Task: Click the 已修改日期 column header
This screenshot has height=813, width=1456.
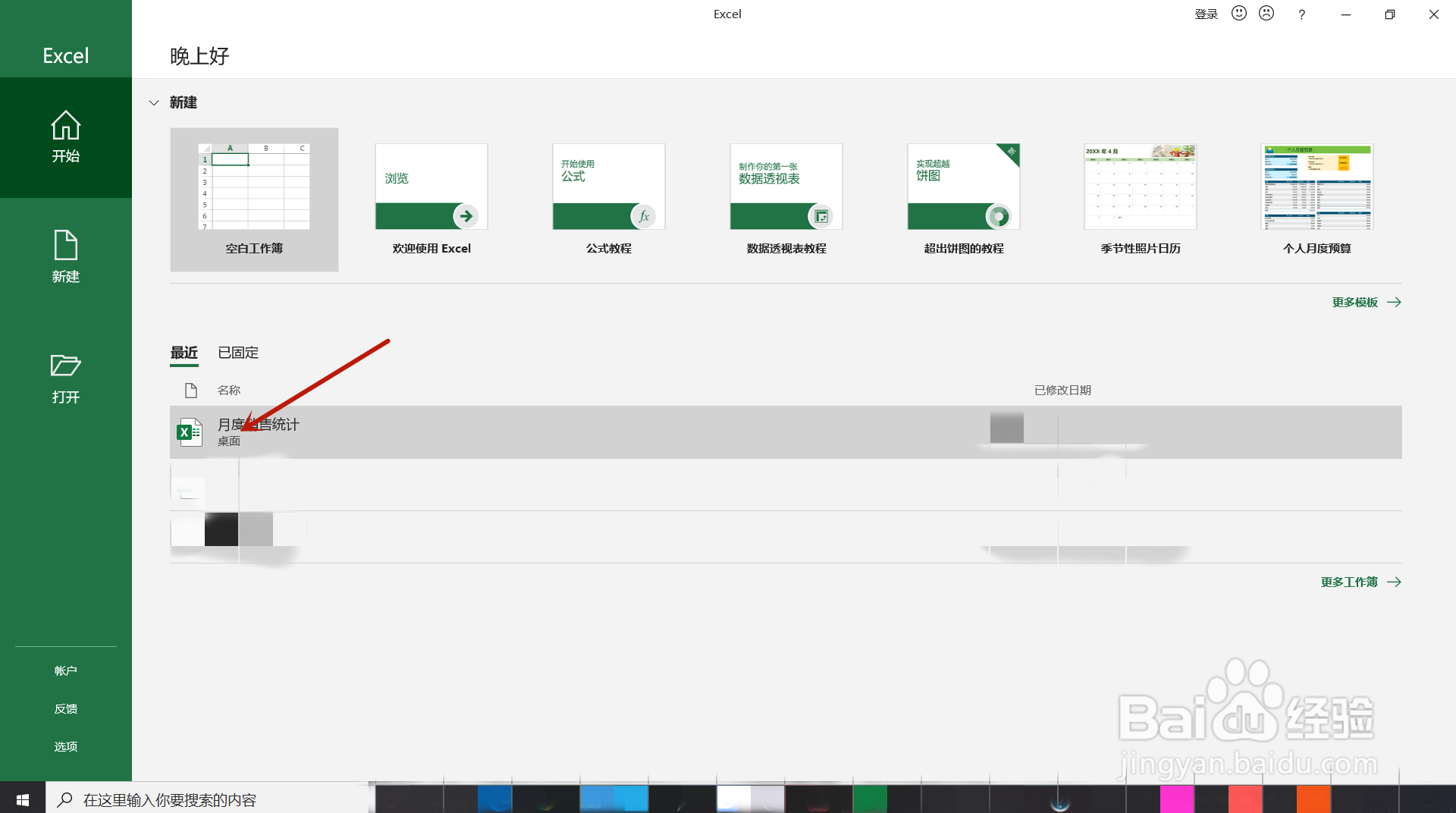Action: coord(1062,390)
